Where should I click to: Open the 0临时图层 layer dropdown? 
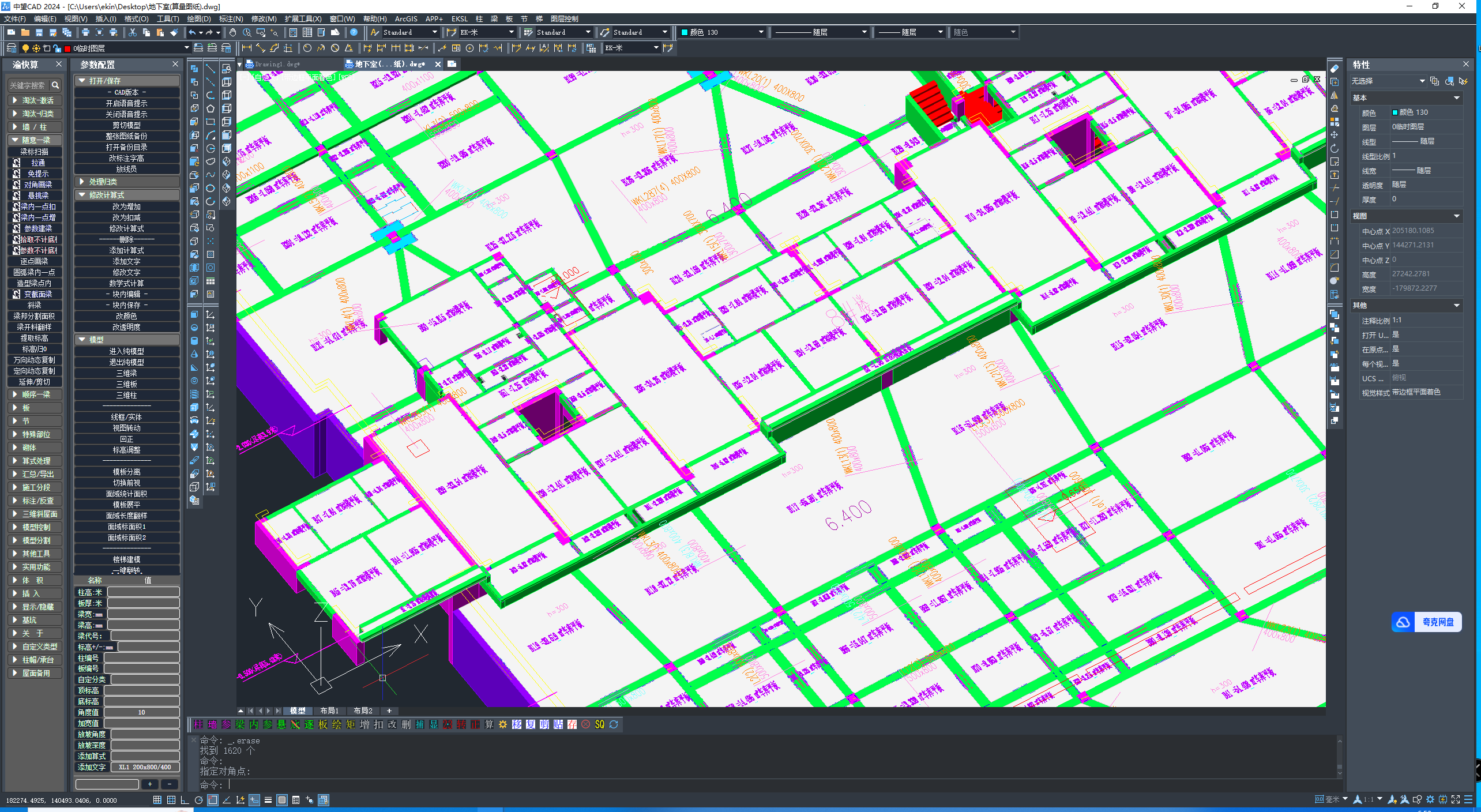point(186,48)
